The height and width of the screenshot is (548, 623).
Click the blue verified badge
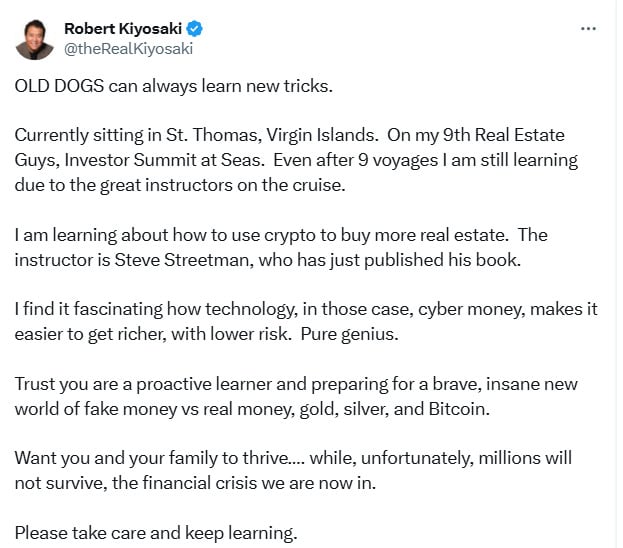click(x=198, y=28)
